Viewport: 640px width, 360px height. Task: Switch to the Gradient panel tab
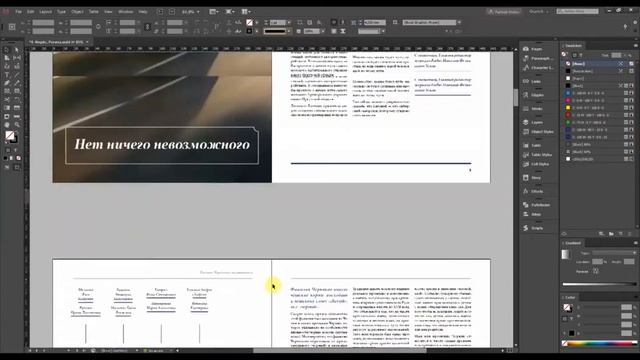click(573, 243)
